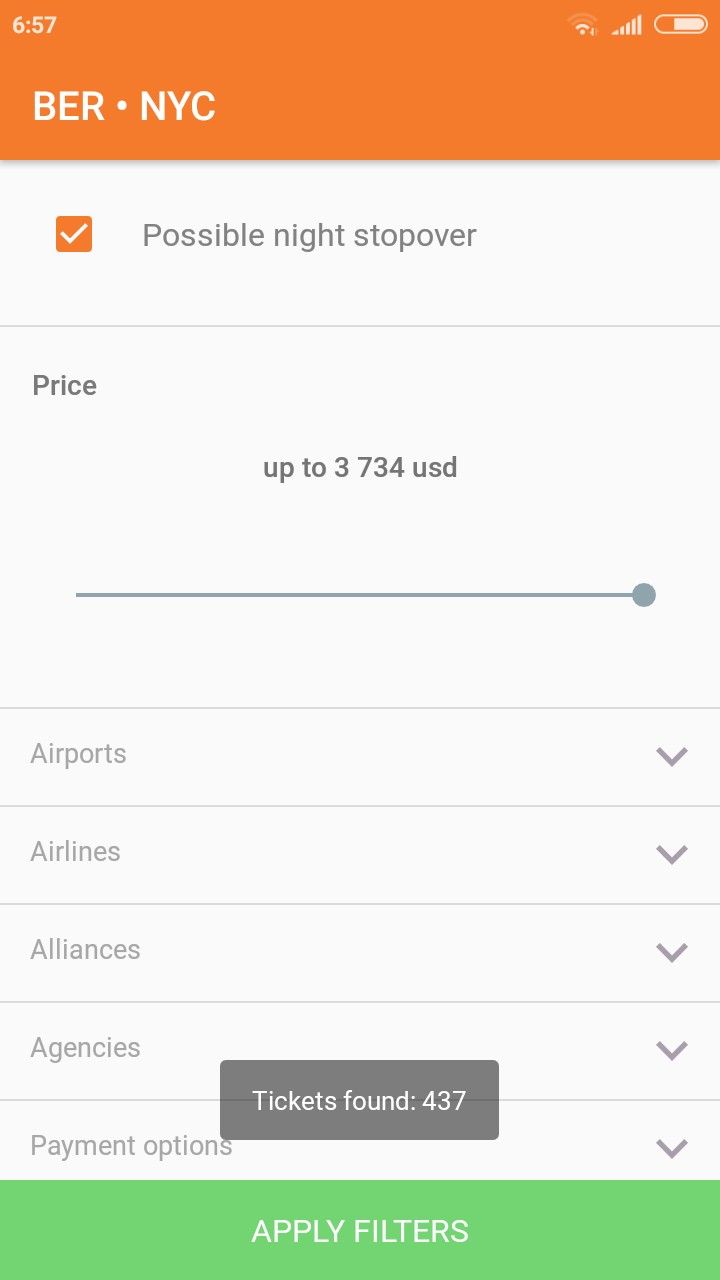Uncheck the Possible night stopover checkbox
Viewport: 720px width, 1280px height.
74,235
